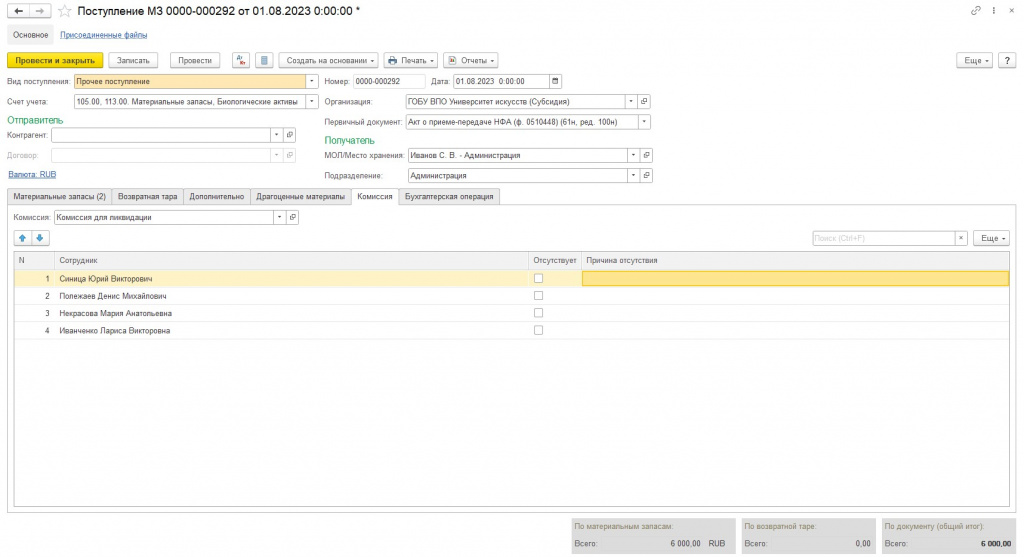Open Создать на основании dropdown
Viewport: 1024px width, 557px height.
coord(329,61)
